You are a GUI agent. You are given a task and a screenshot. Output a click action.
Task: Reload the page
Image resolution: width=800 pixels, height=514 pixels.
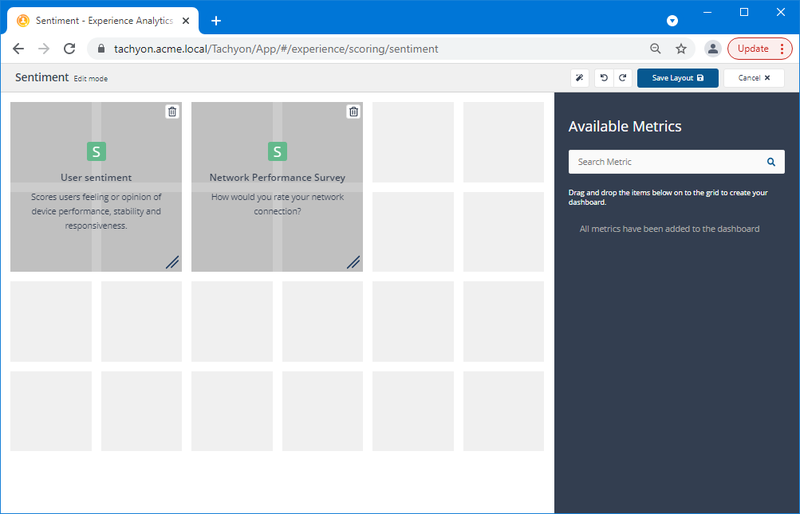[x=69, y=49]
